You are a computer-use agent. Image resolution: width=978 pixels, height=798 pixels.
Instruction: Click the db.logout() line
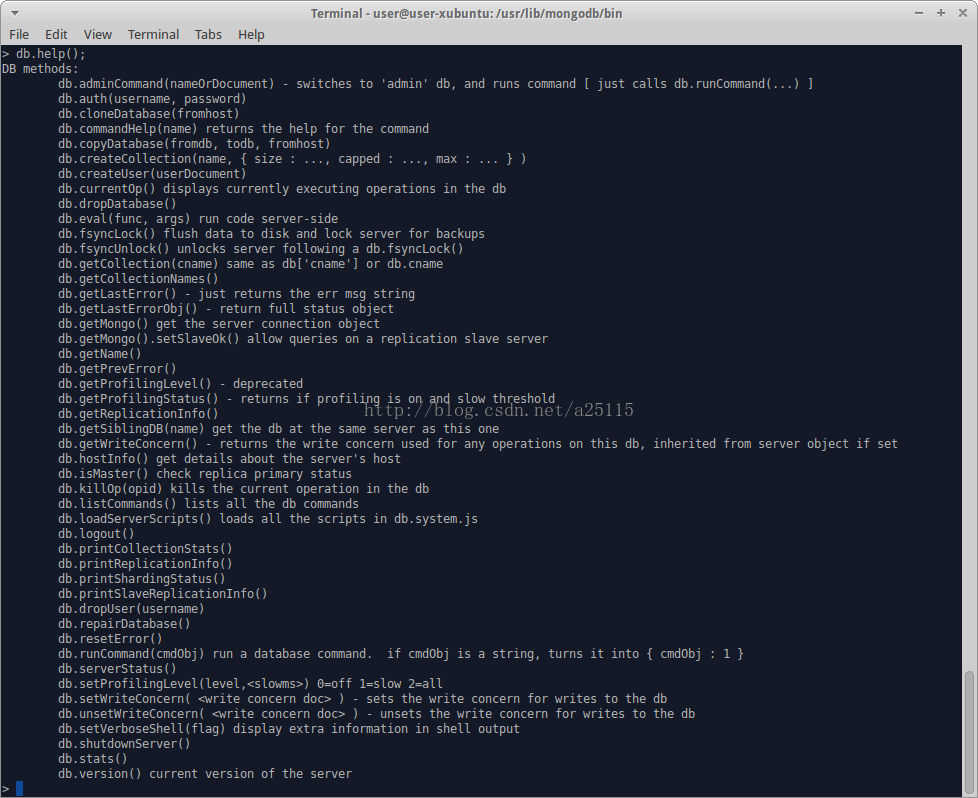click(x=96, y=533)
